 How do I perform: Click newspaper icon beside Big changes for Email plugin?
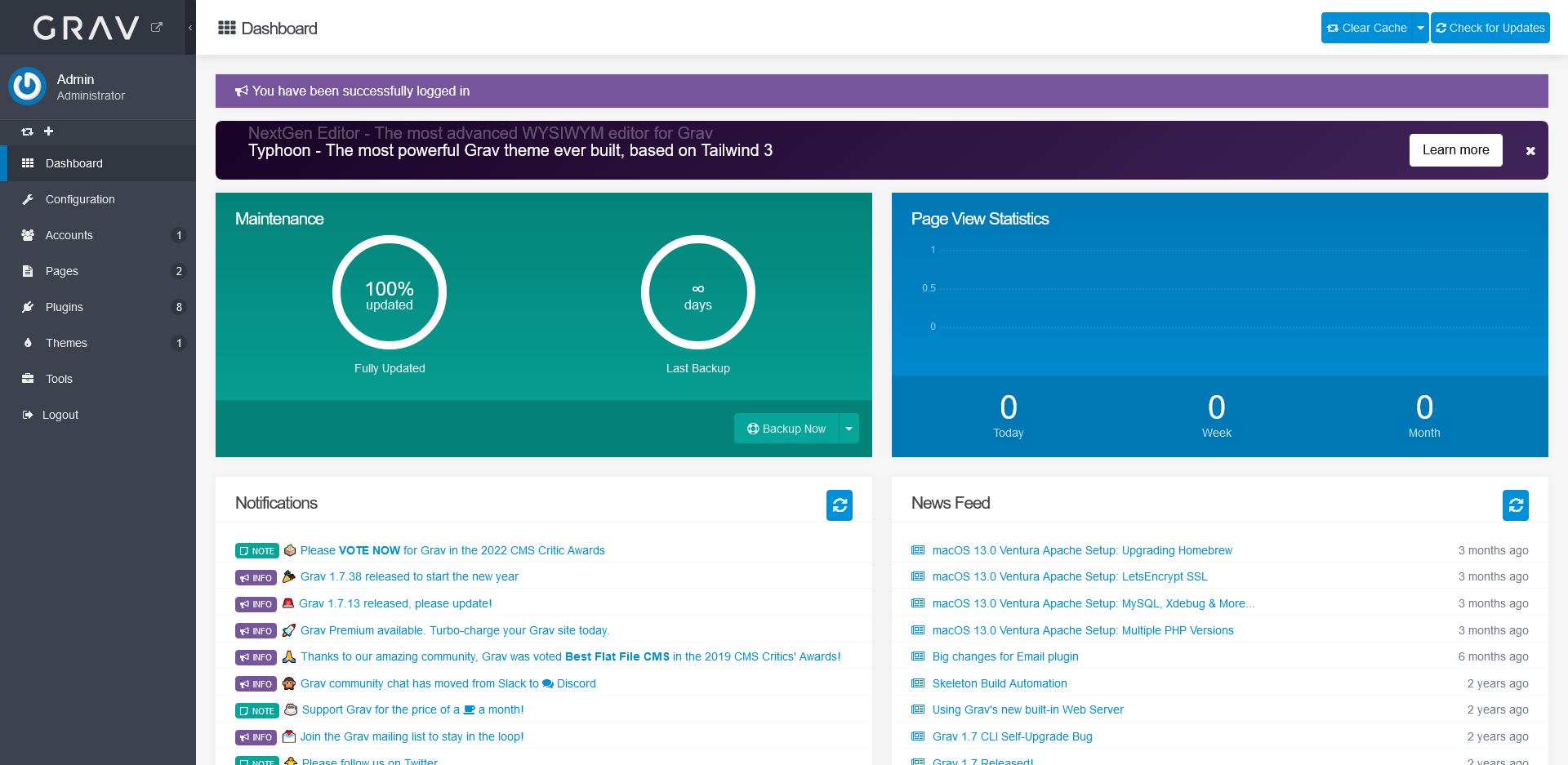[918, 656]
